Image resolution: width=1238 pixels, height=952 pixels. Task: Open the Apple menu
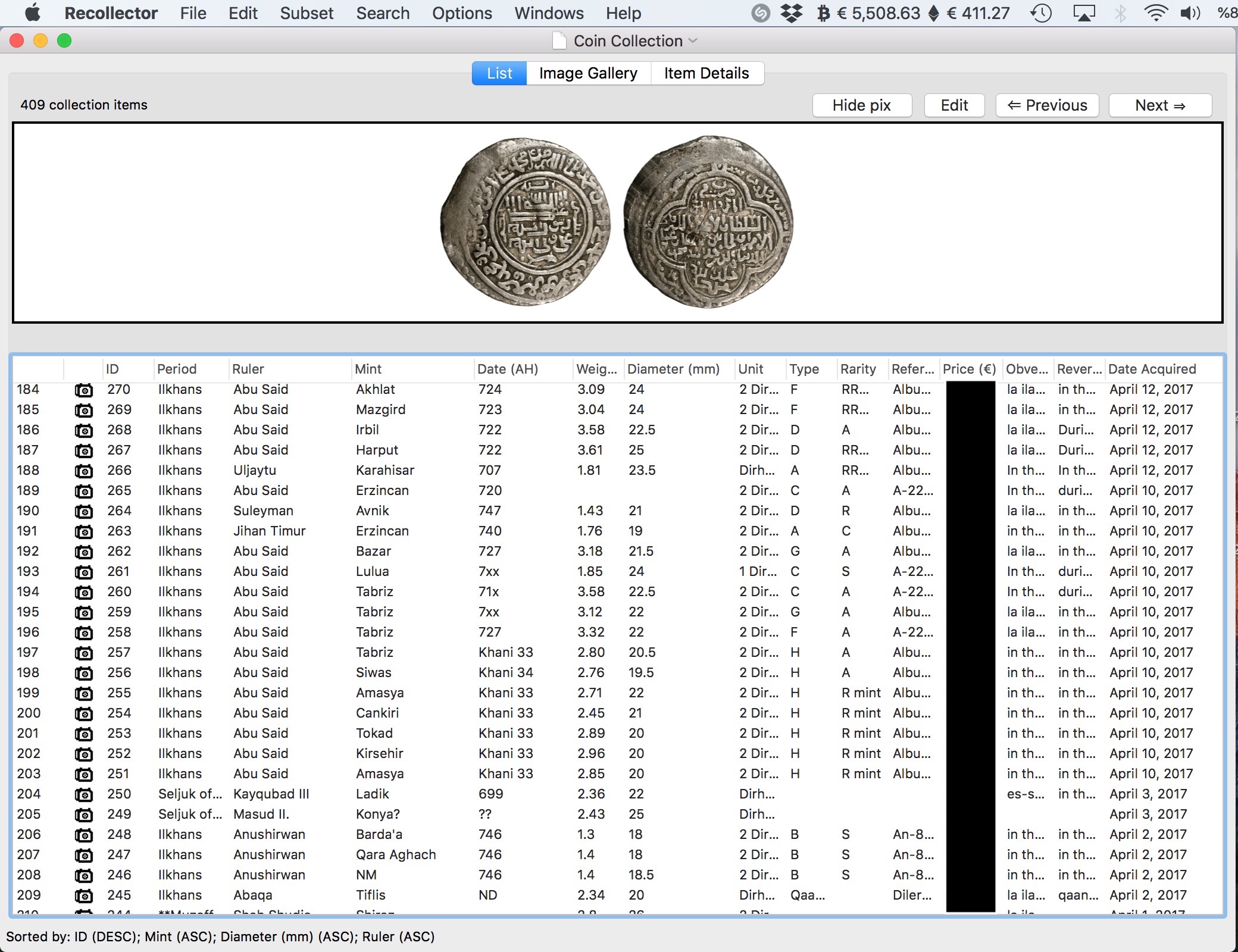(32, 12)
